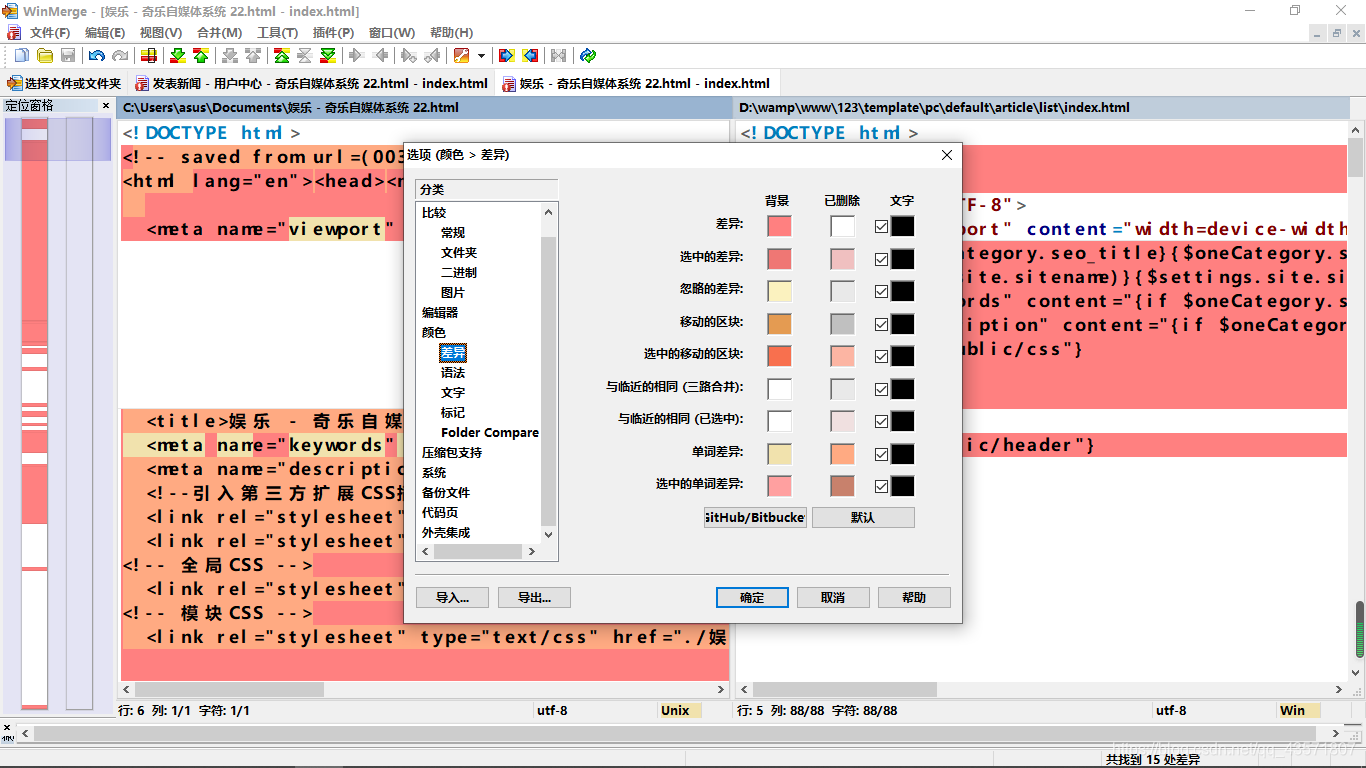Jump to the first difference

point(282,56)
